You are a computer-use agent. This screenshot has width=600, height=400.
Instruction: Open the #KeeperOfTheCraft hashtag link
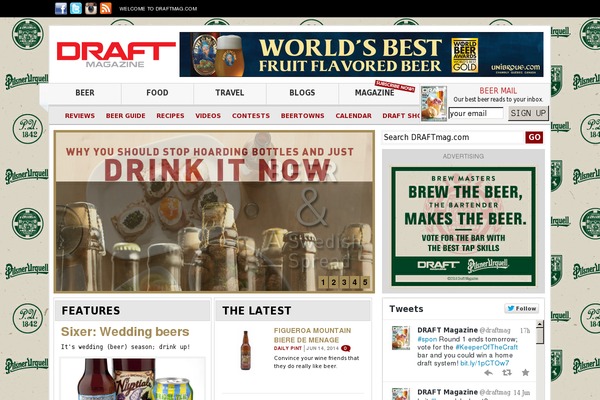coord(486,347)
